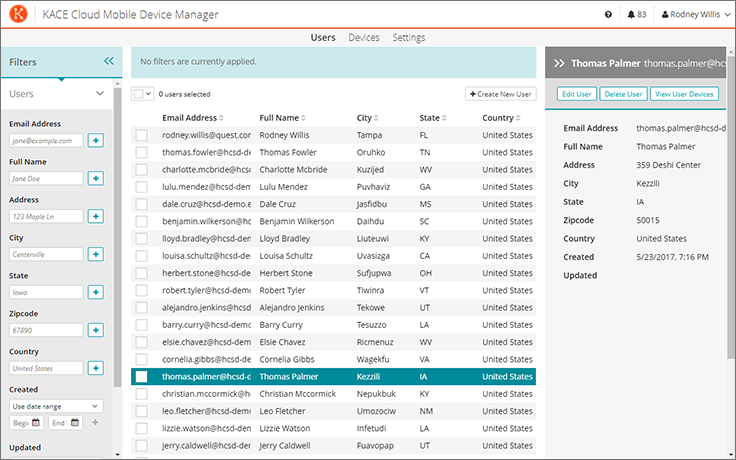Viewport: 736px width, 460px height.
Task: Click the Create New User button
Action: point(500,94)
